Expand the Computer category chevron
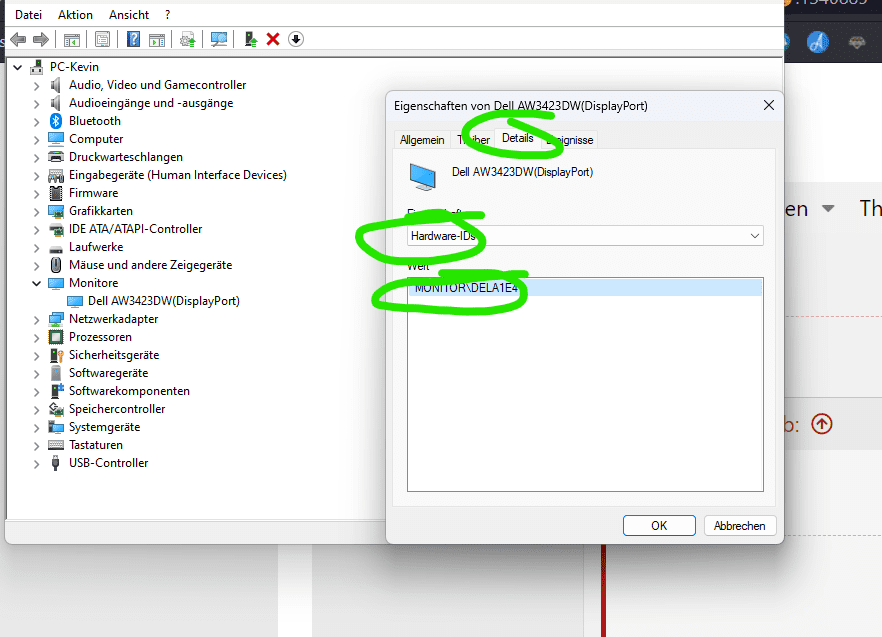 pyautogui.click(x=37, y=140)
